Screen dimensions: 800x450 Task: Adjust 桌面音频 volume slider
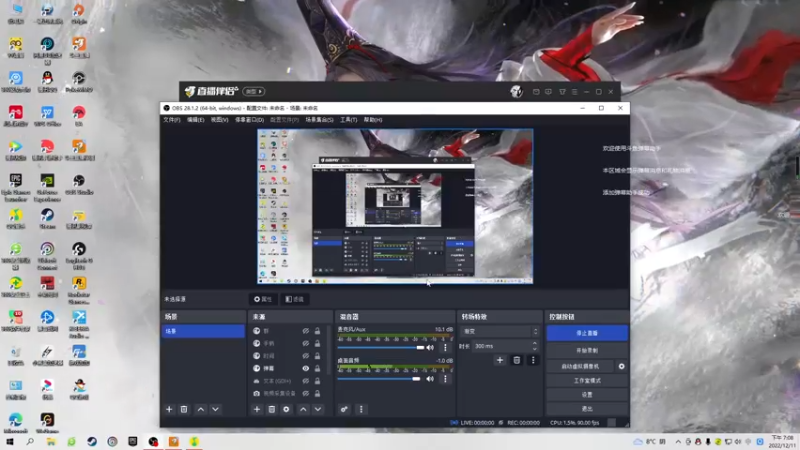379,379
